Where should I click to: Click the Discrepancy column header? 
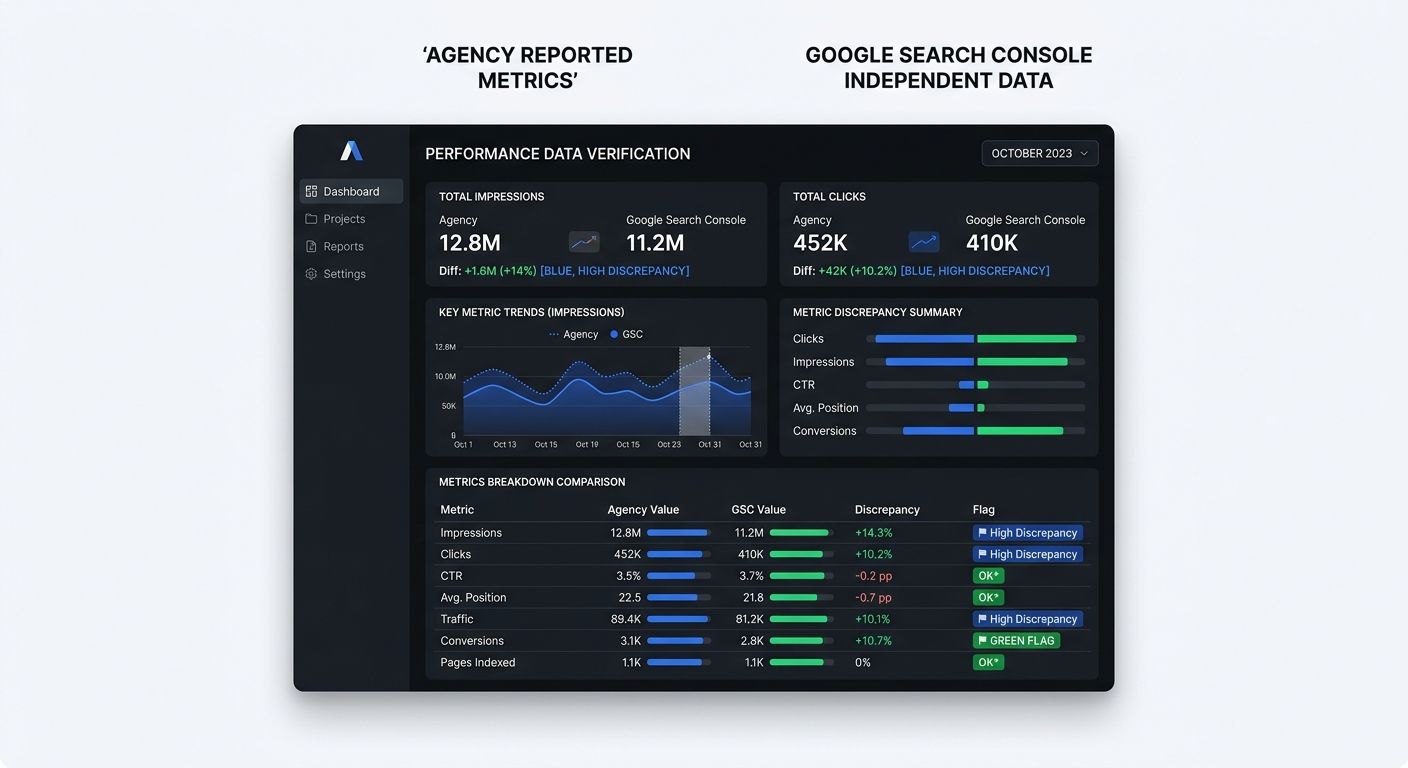(887, 510)
